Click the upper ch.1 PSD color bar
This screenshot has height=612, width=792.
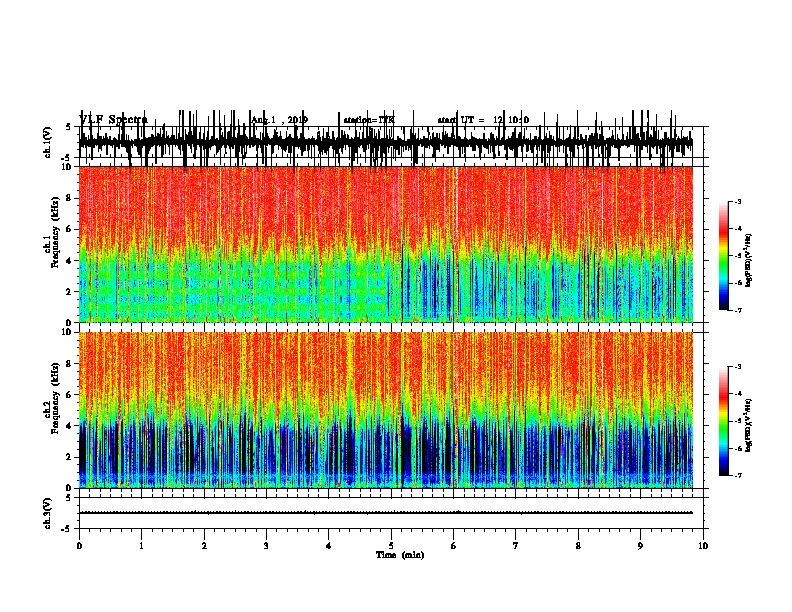tap(724, 256)
